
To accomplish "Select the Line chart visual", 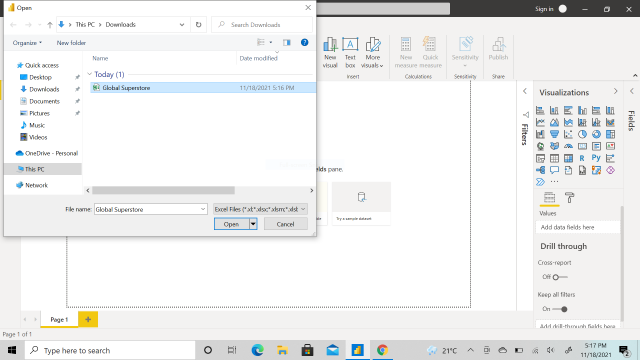I will (x=540, y=122).
